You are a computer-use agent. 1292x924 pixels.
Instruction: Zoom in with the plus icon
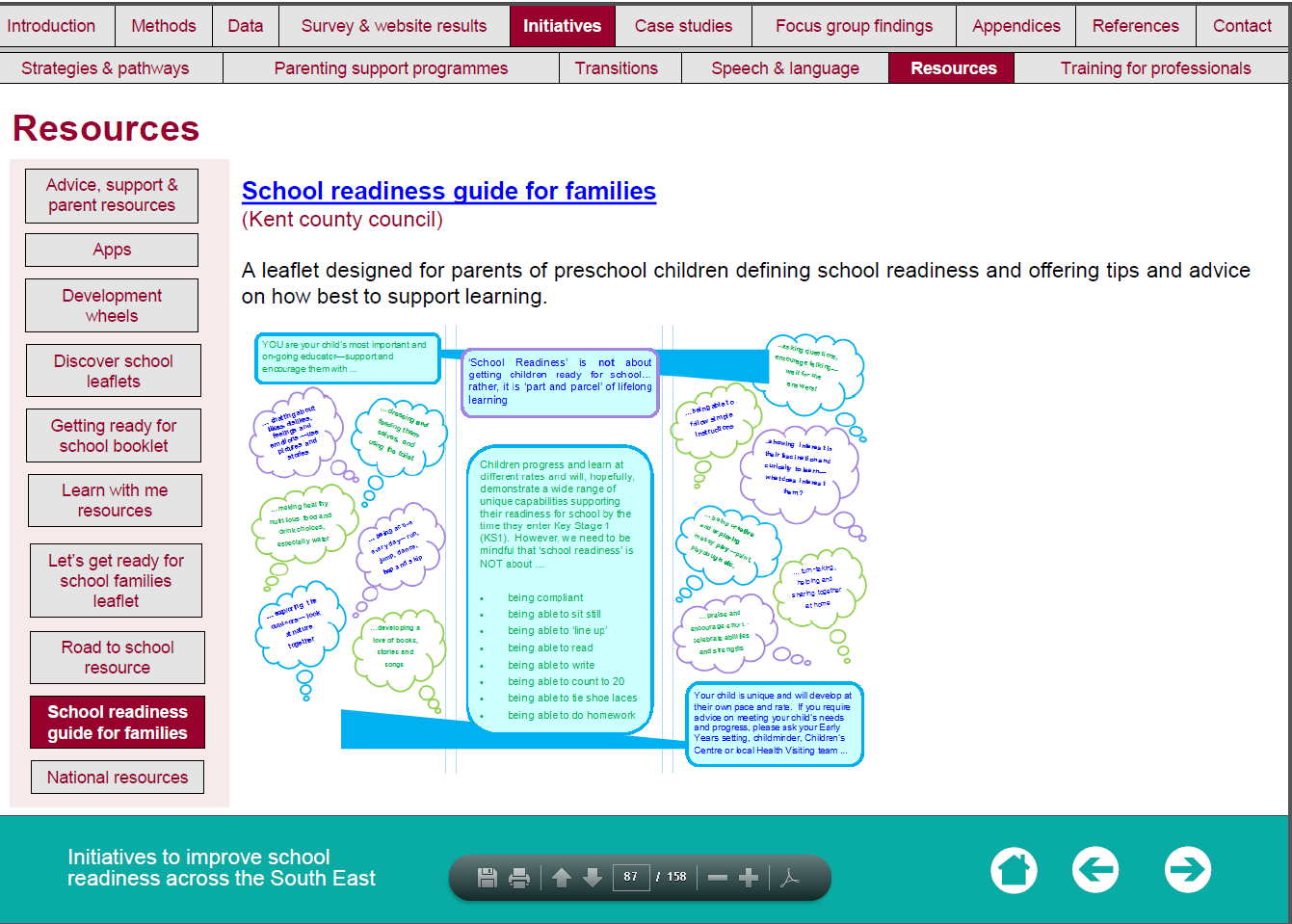[x=749, y=877]
